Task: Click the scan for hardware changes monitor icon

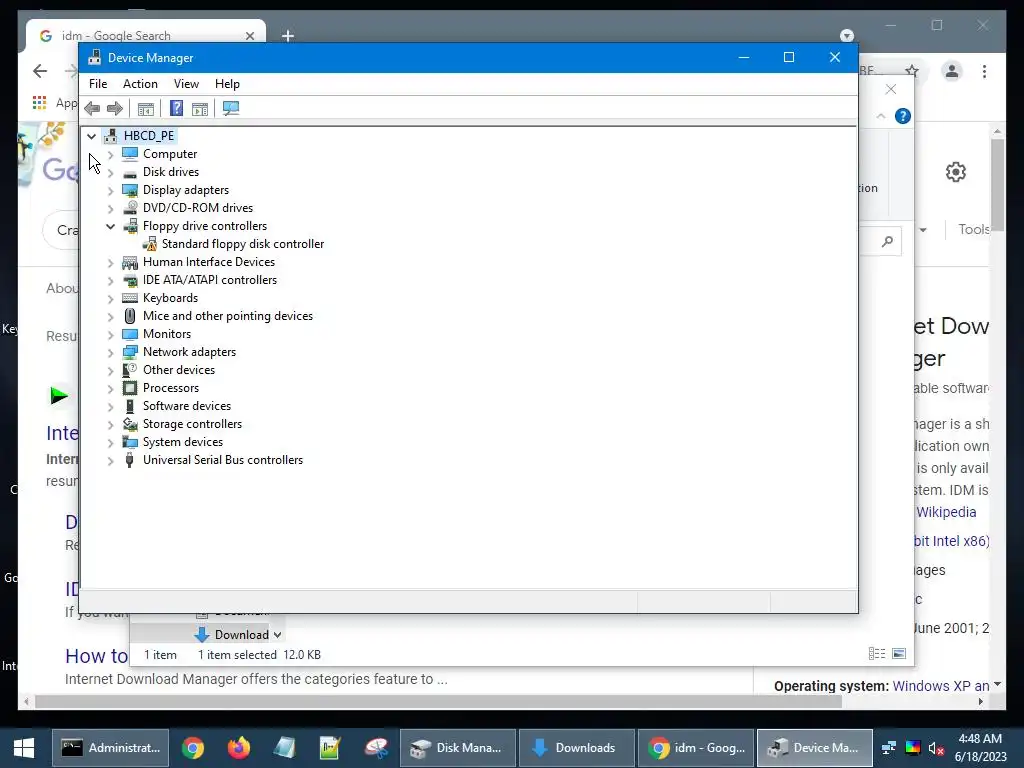Action: tap(231, 108)
